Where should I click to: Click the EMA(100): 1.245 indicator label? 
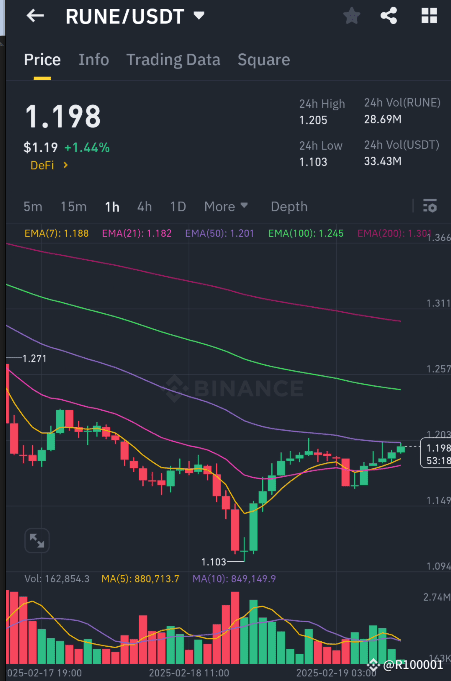[305, 234]
